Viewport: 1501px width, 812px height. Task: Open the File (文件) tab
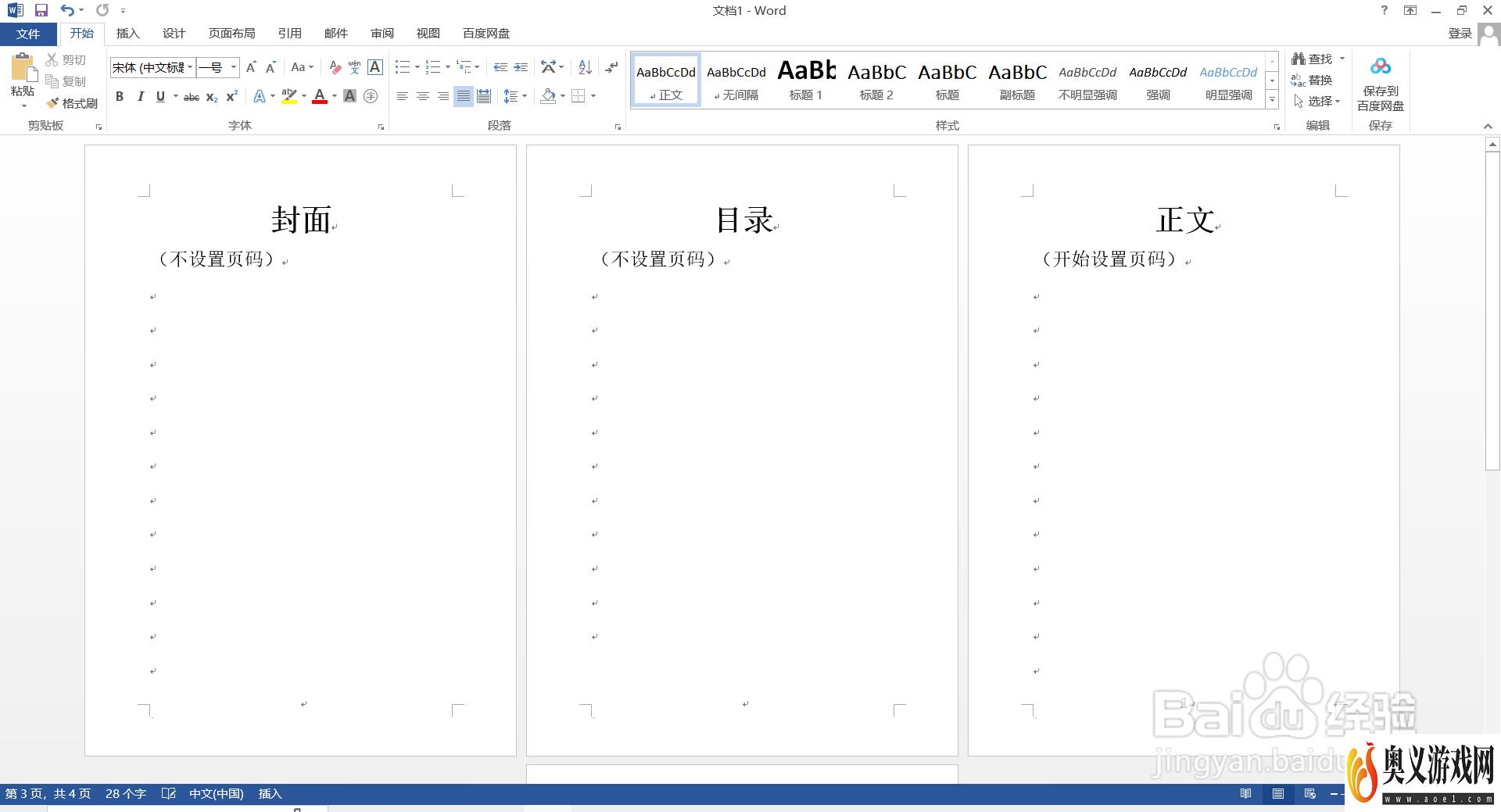[28, 34]
